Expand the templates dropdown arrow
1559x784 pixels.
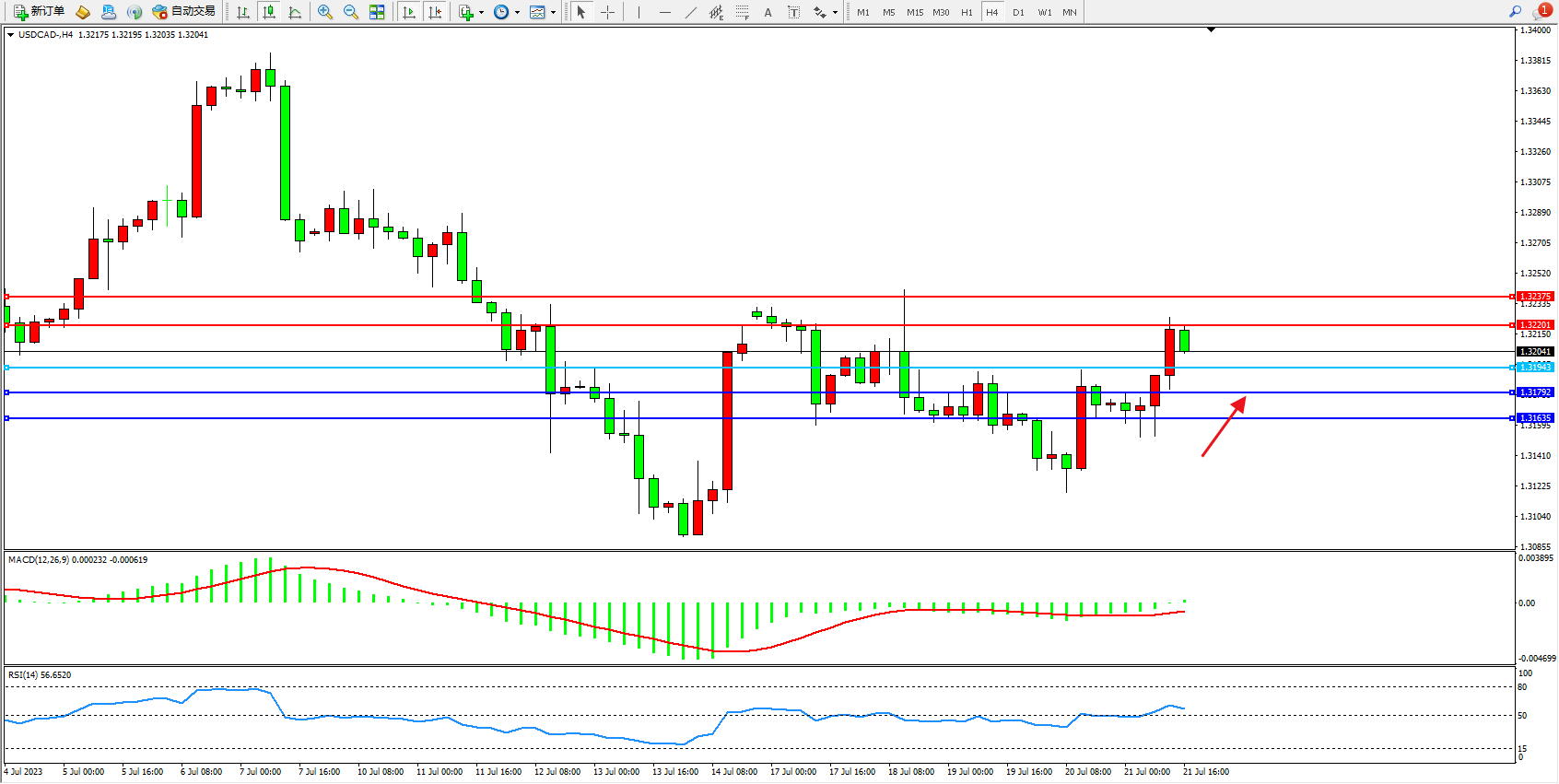tap(553, 13)
